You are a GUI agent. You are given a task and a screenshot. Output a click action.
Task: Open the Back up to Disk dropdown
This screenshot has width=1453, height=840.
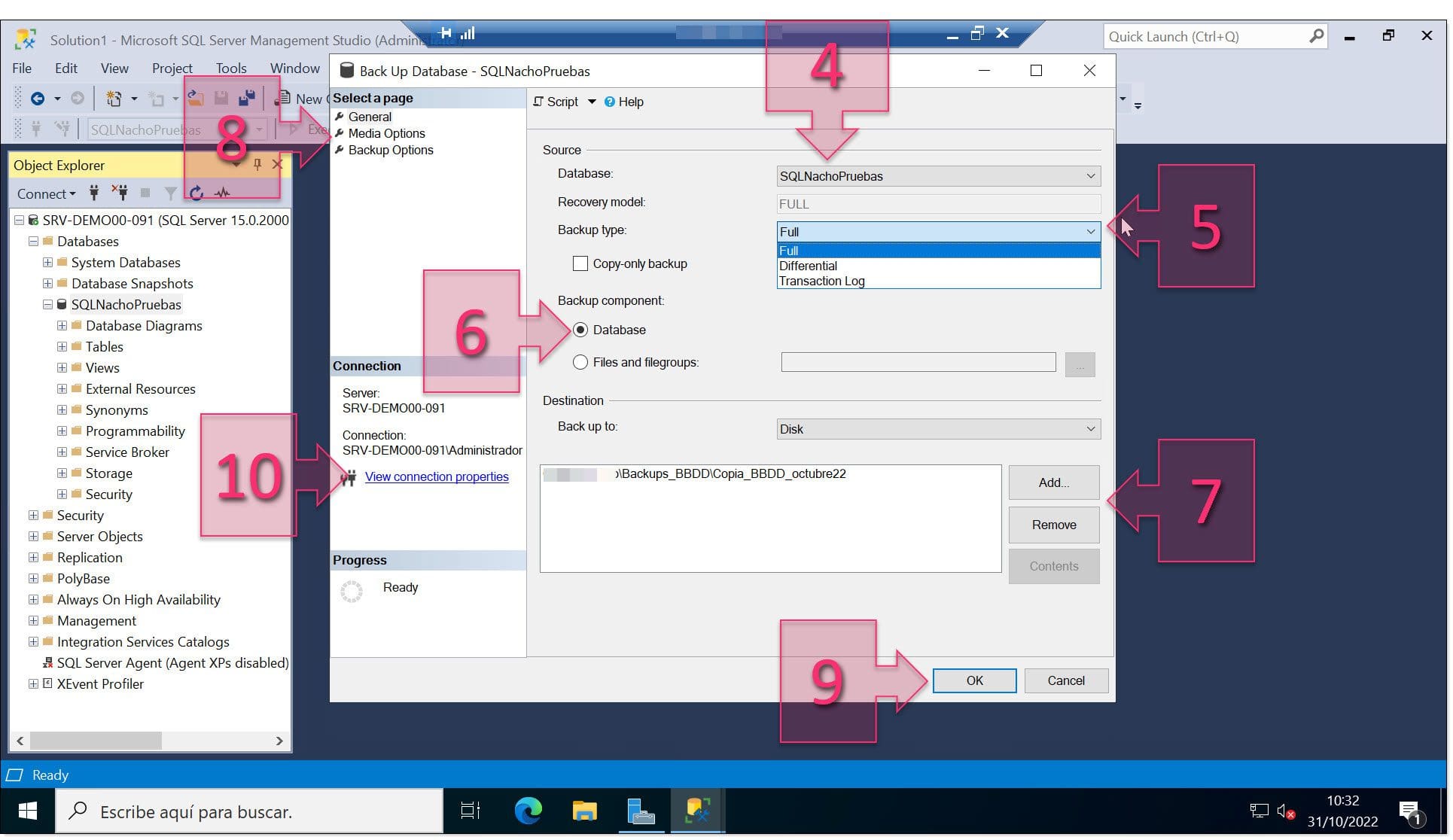pos(938,429)
